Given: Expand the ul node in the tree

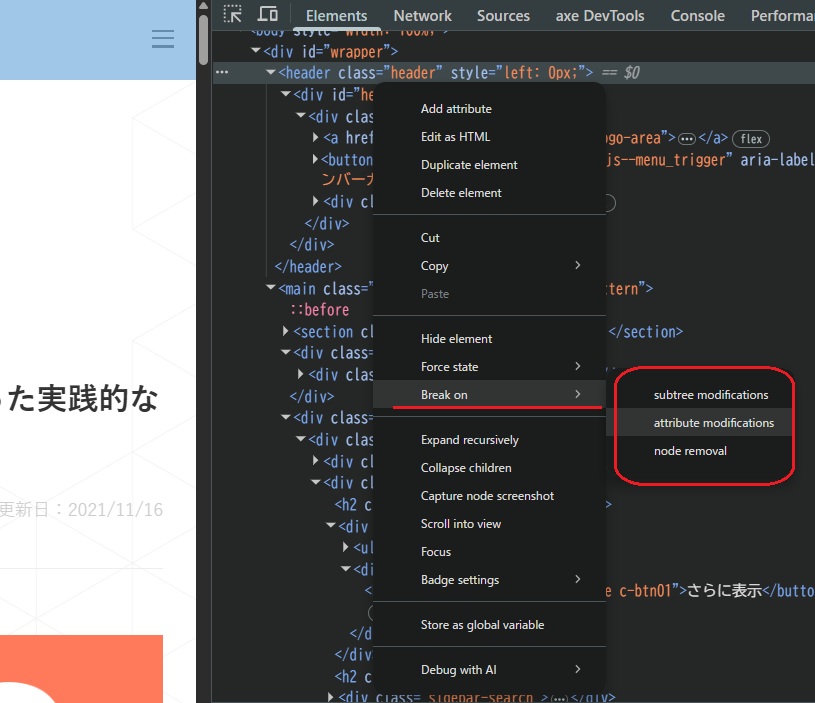Looking at the screenshot, I should 346,547.
